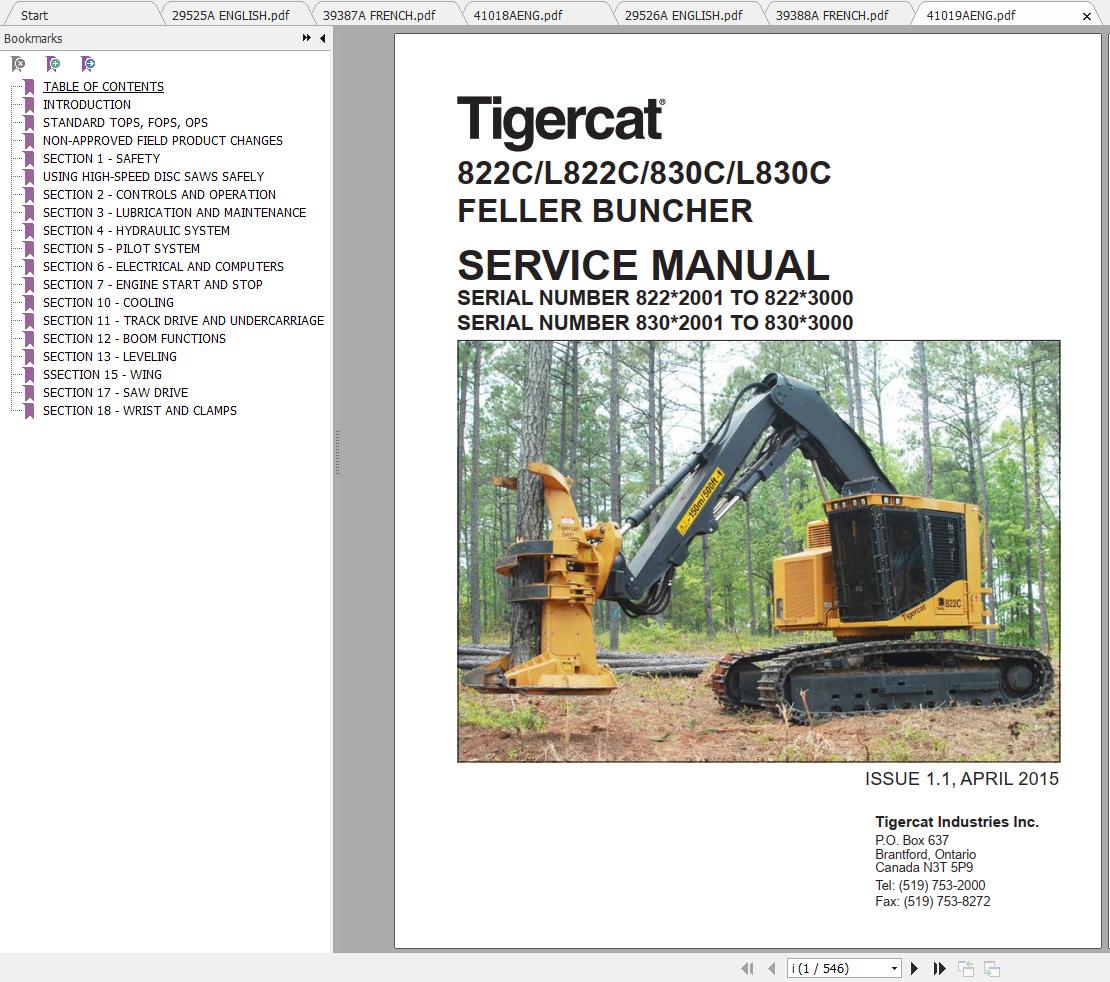1110x982 pixels.
Task: Open the TABLE OF CONTENTS bookmark
Action: click(103, 86)
